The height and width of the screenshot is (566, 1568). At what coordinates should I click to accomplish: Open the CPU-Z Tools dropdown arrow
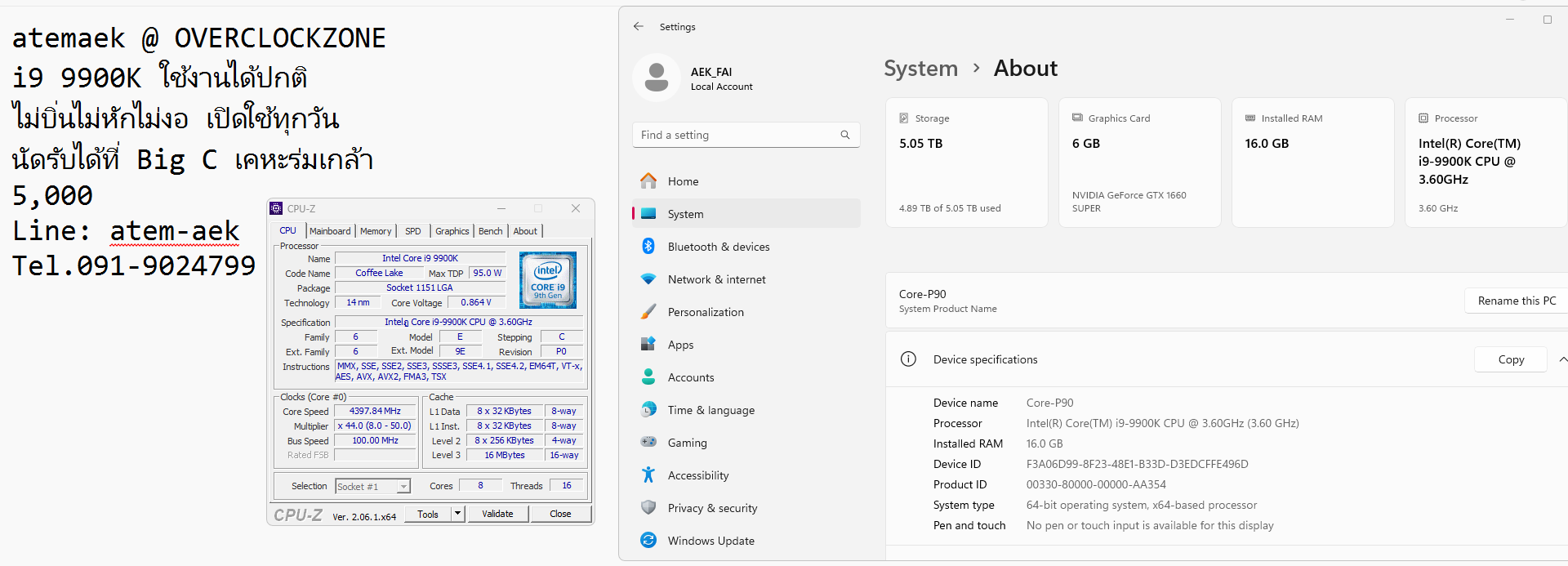click(x=458, y=514)
